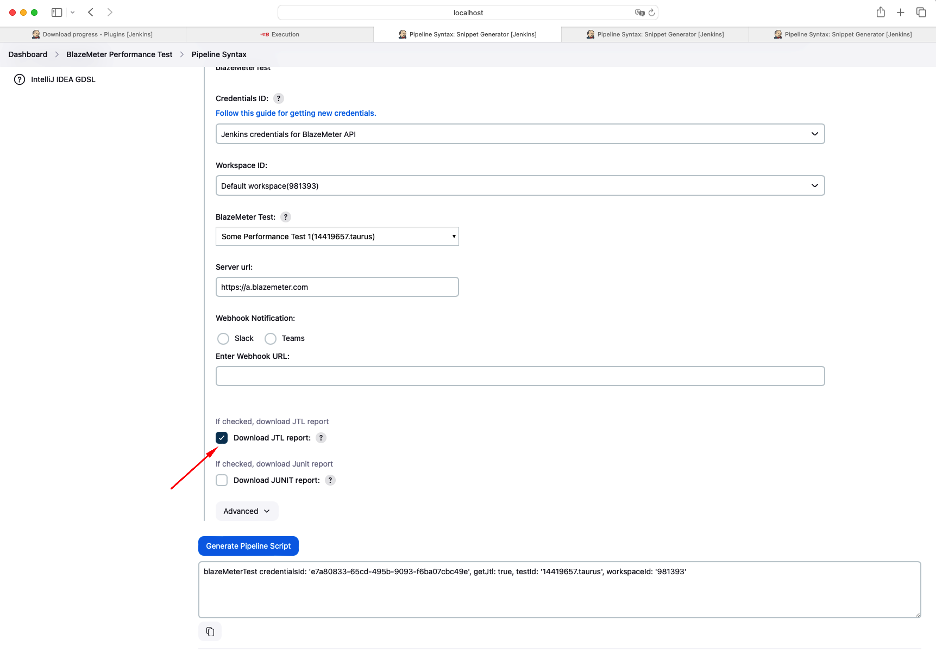Click the localhost address bar
Screen dimensions: 936x652
pyautogui.click(x=468, y=13)
